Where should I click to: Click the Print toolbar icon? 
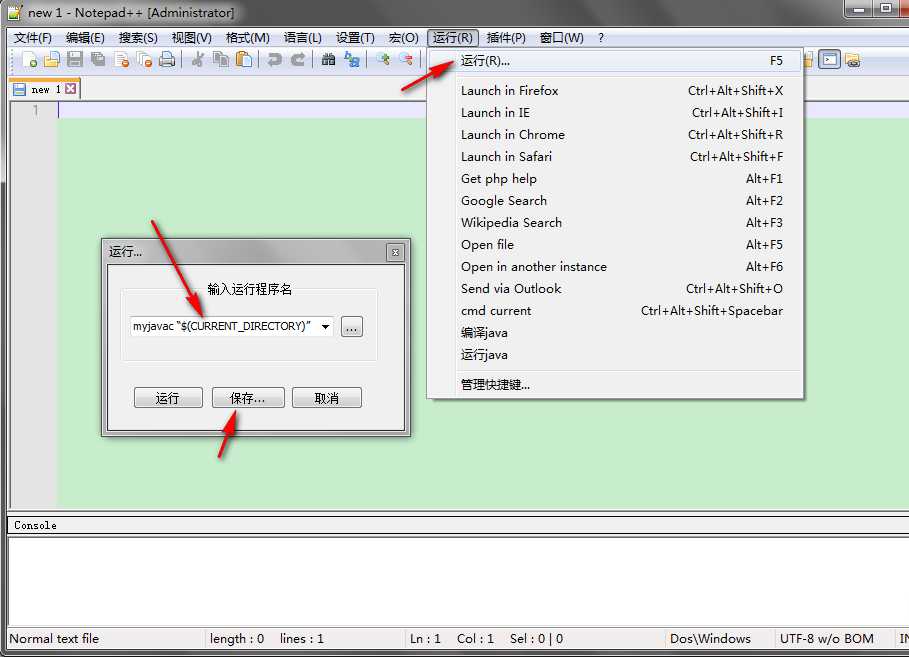tap(167, 60)
